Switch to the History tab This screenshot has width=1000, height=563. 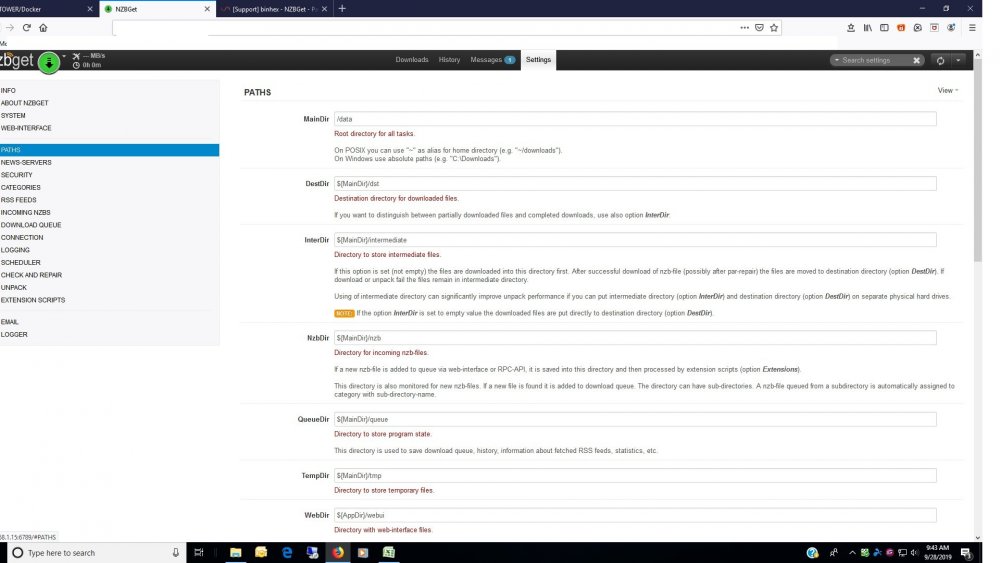click(449, 59)
